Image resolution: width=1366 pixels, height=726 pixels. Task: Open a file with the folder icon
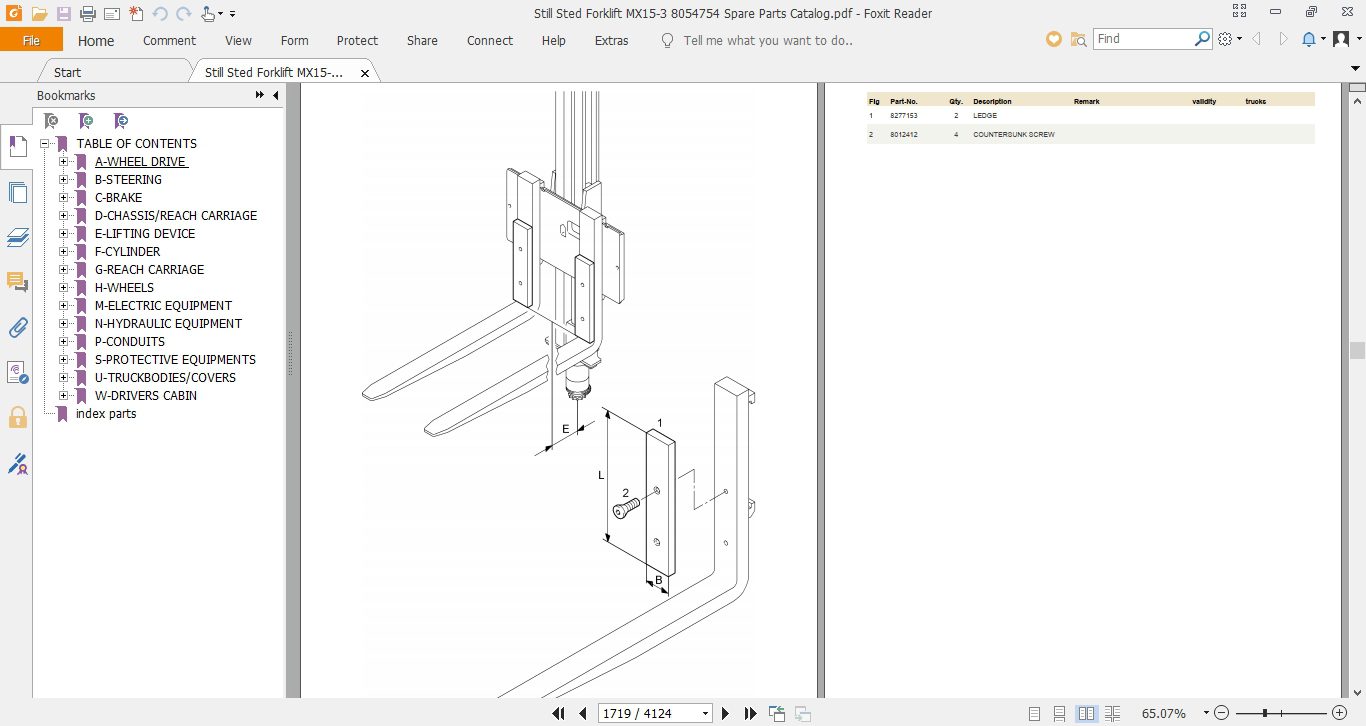[39, 14]
